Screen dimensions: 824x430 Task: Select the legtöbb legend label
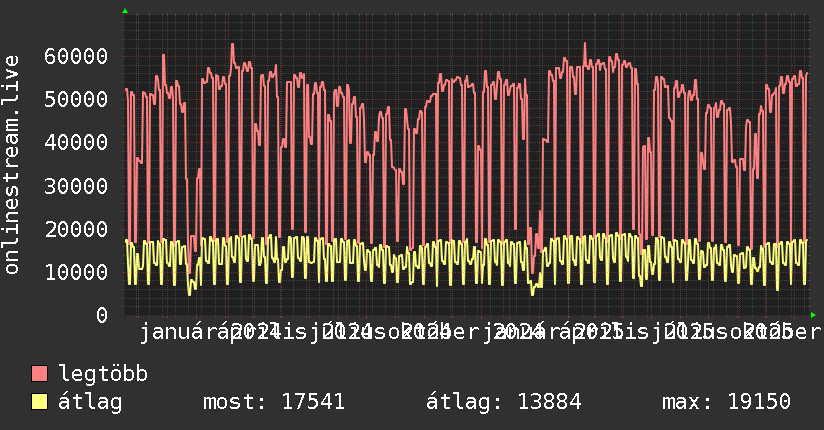[103, 373]
